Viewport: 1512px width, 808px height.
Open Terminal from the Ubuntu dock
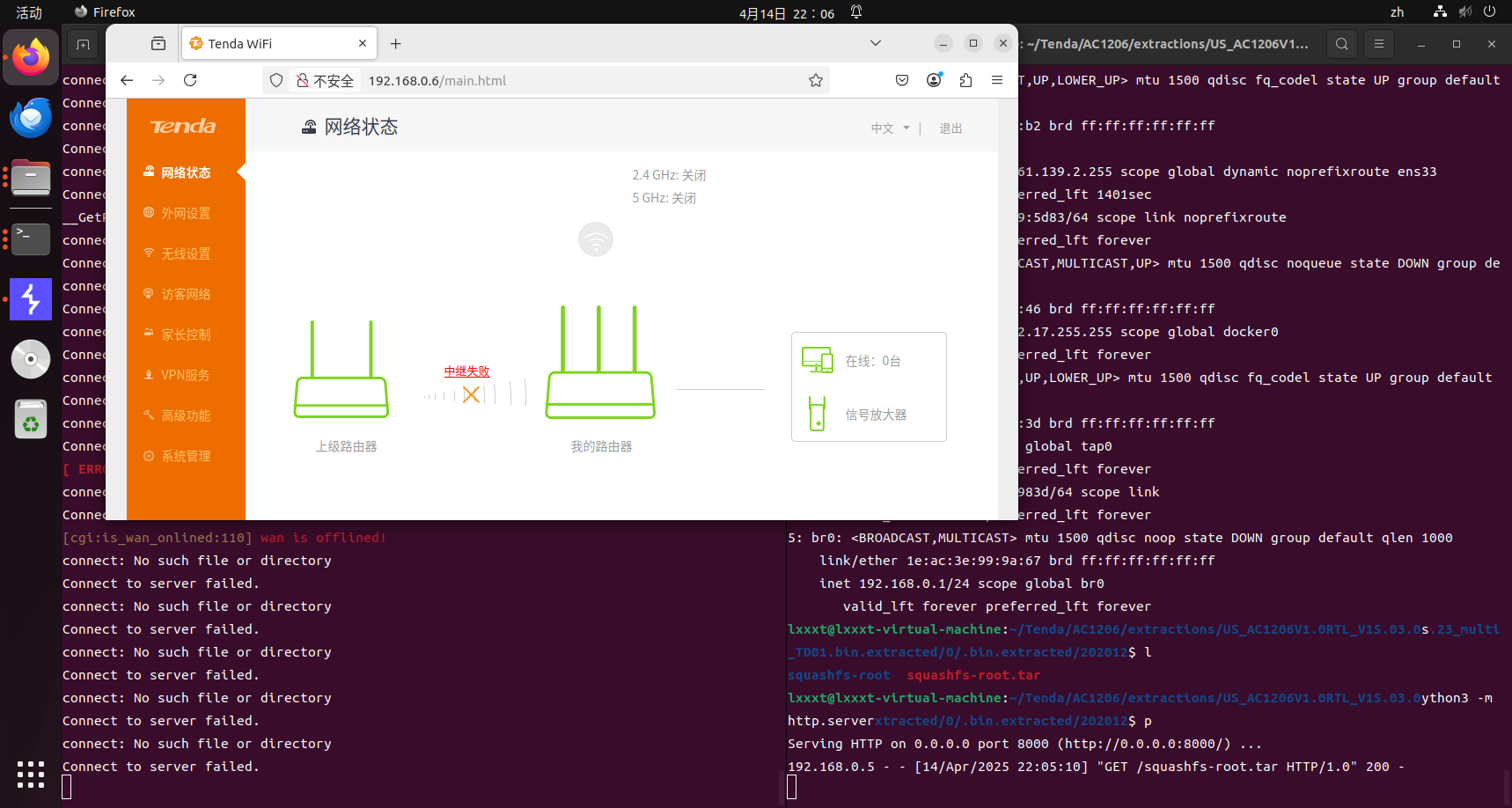[x=31, y=239]
